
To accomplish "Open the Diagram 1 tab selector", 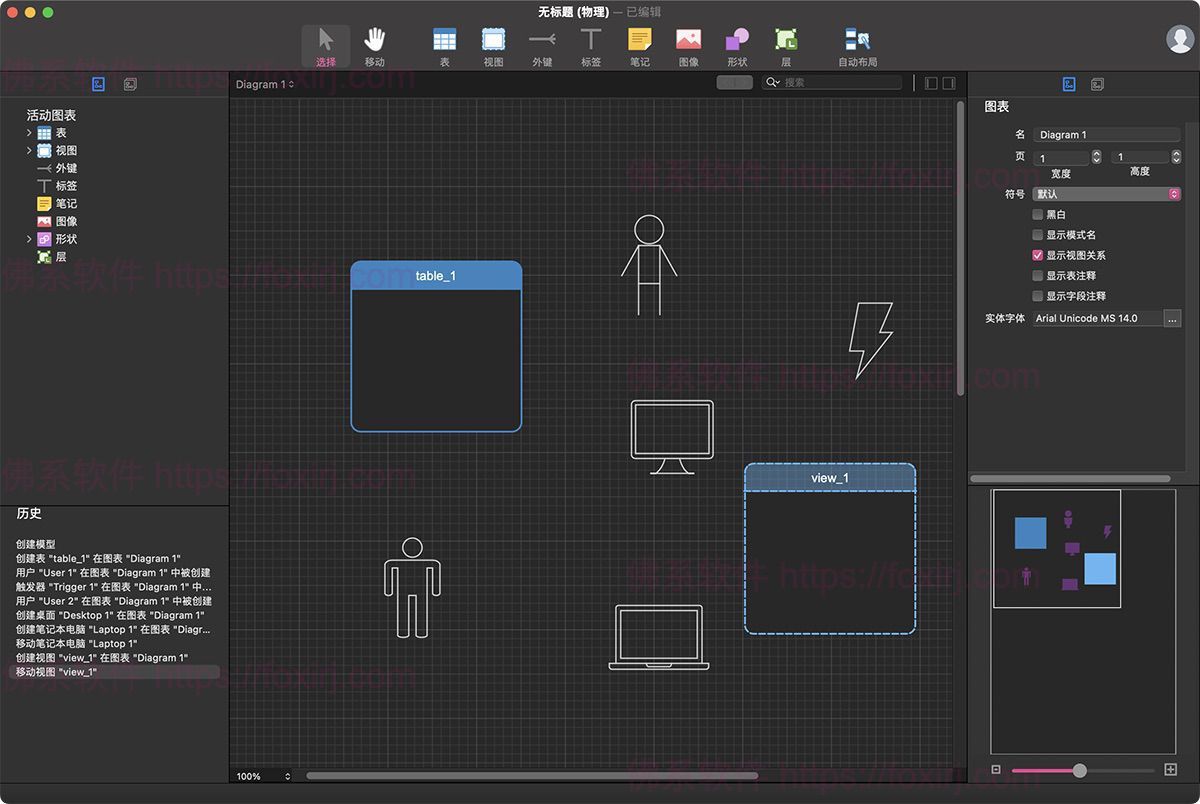I will [265, 85].
